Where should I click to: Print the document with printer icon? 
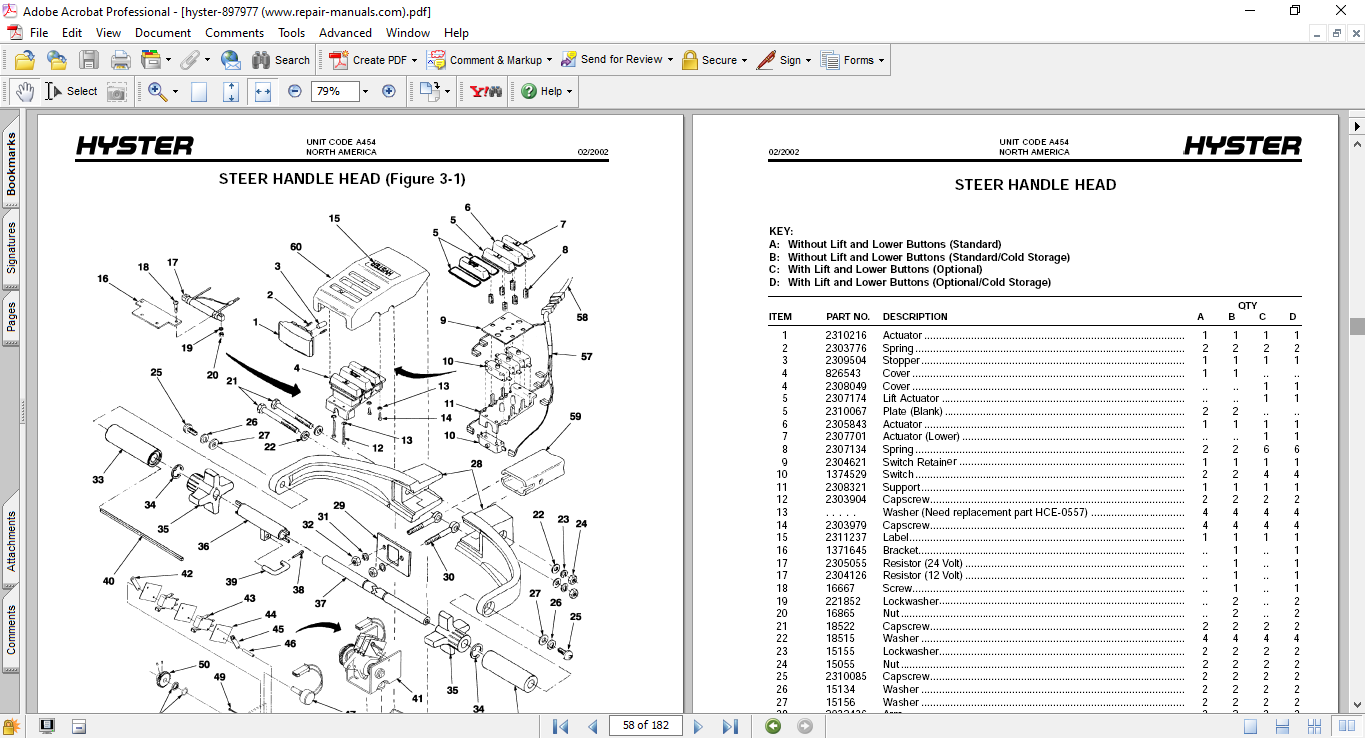pos(121,60)
